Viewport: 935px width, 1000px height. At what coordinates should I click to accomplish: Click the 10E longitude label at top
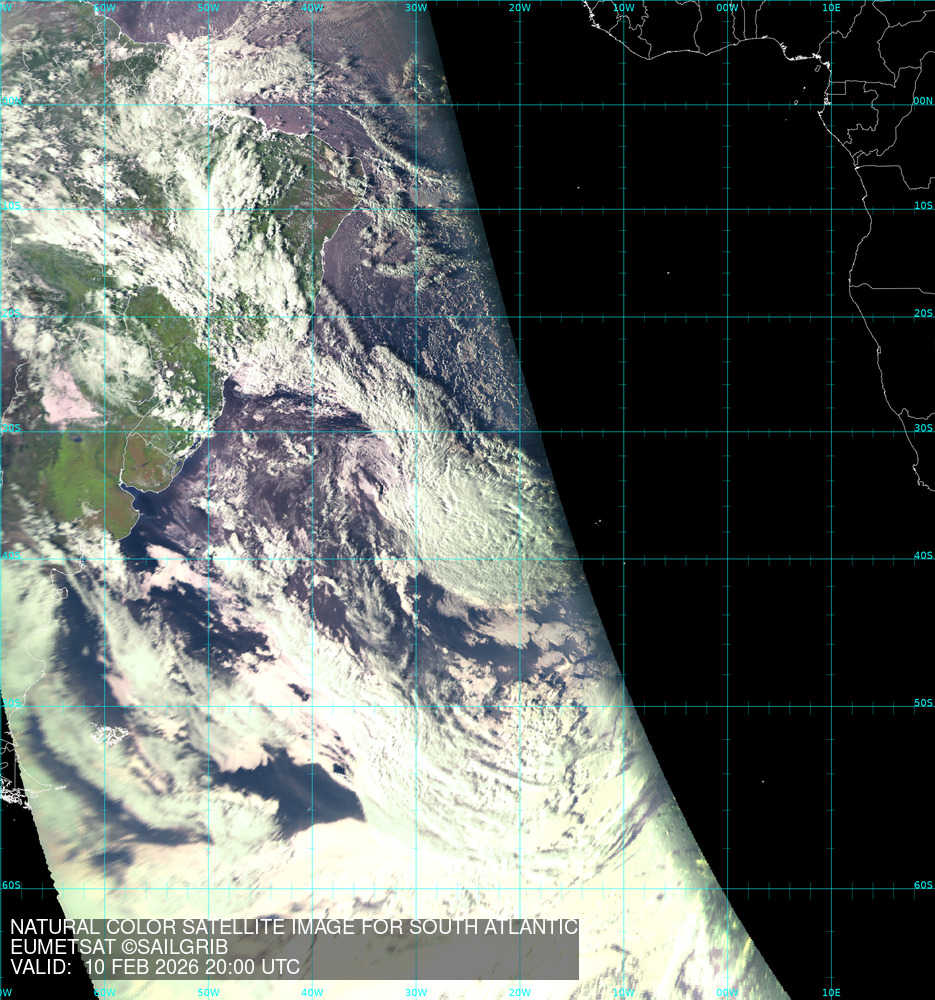click(x=830, y=8)
